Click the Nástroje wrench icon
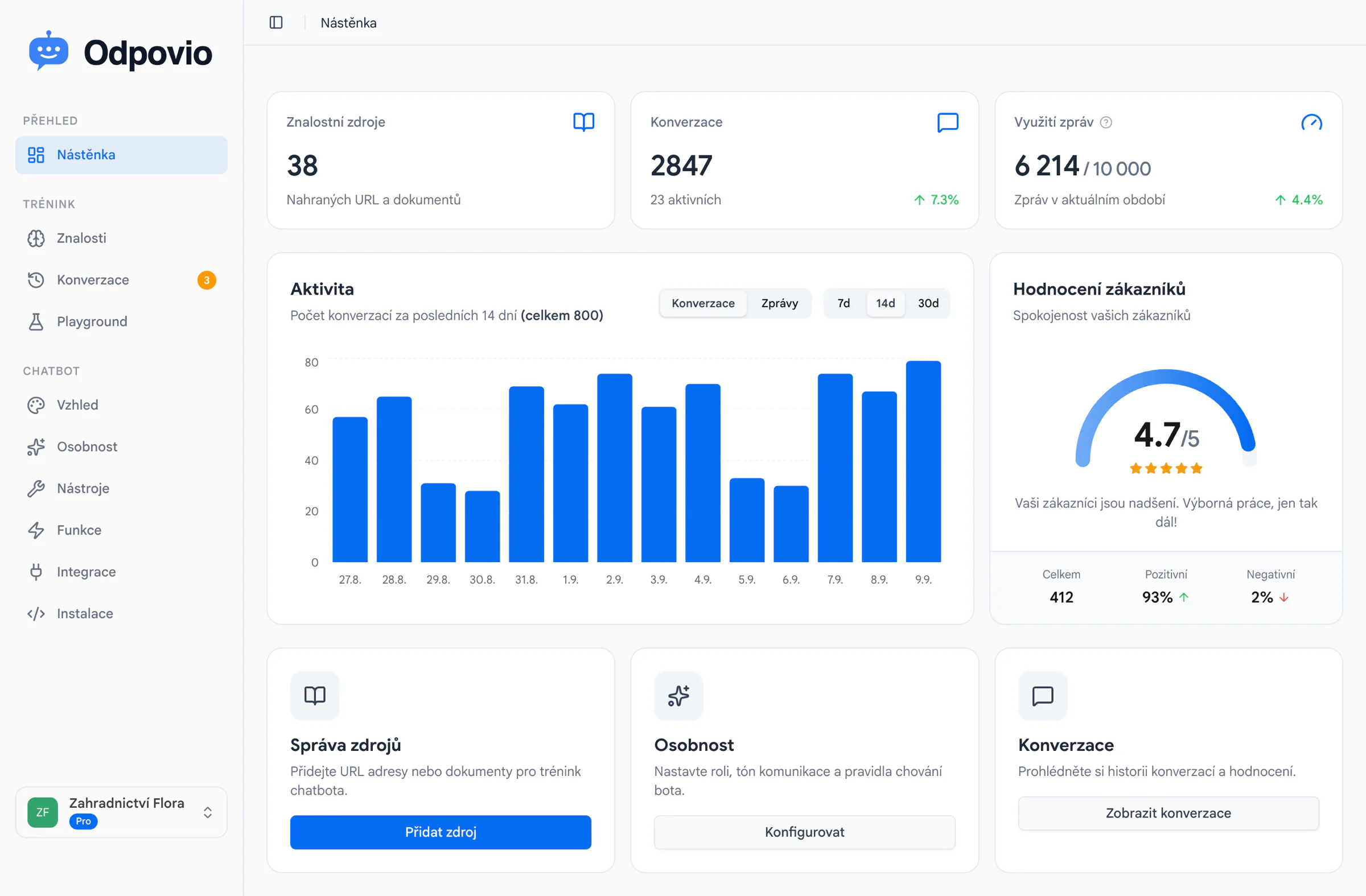The height and width of the screenshot is (896, 1366). point(36,489)
